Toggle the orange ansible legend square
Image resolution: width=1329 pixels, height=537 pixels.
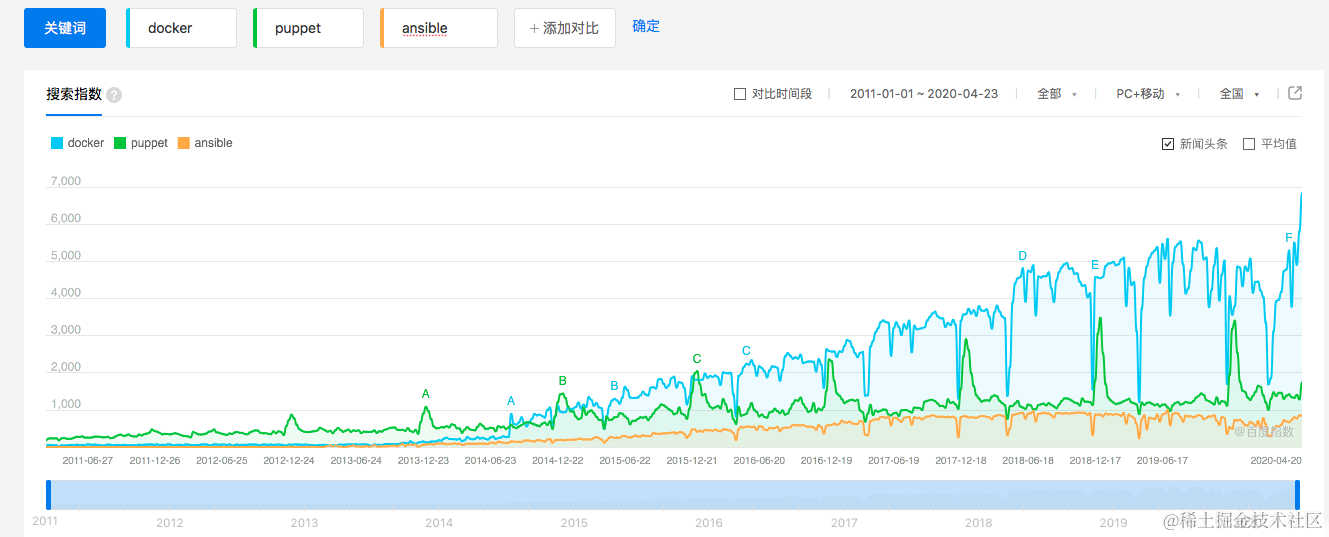coord(183,143)
